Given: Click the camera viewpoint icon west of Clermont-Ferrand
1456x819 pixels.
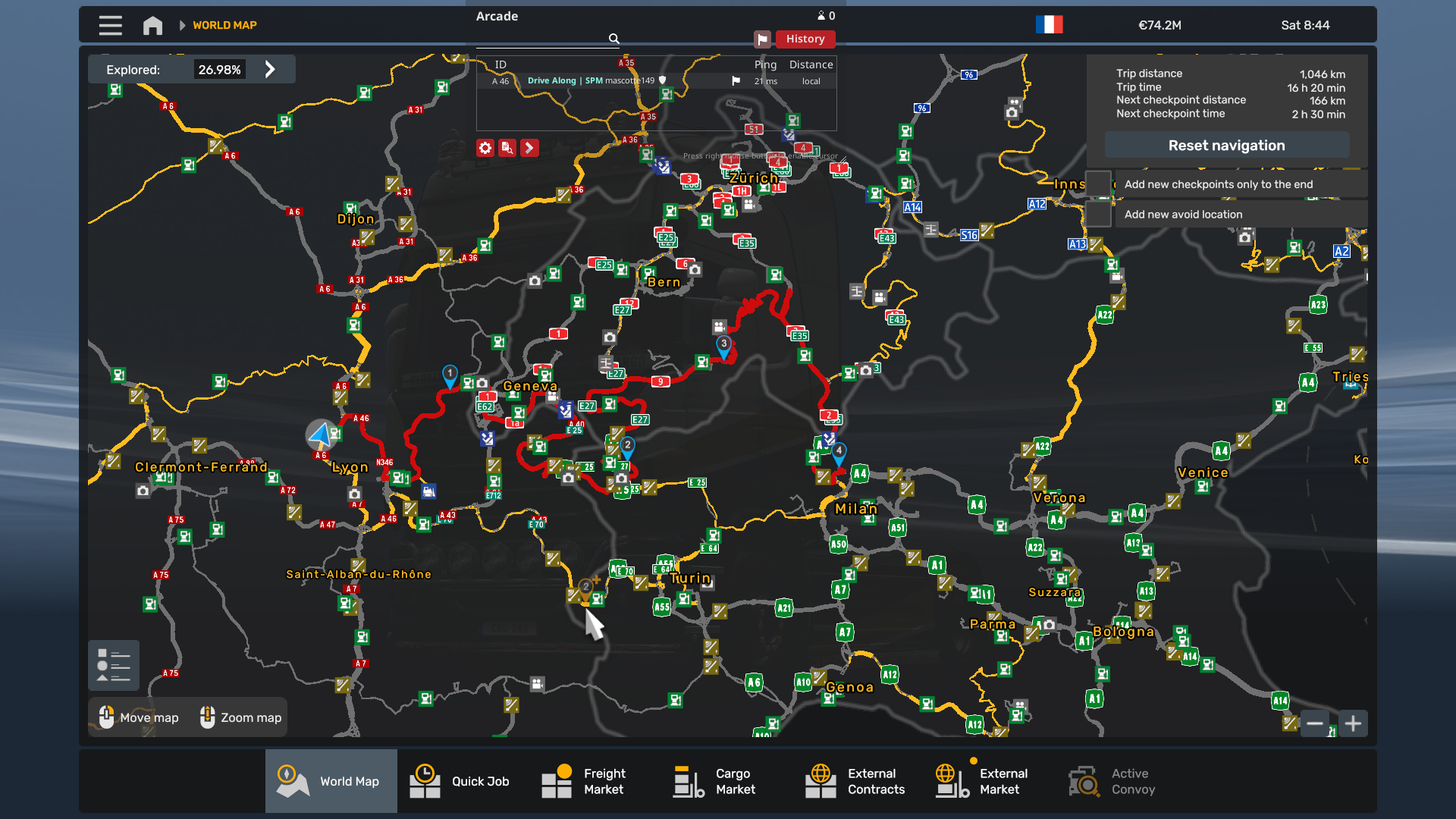Looking at the screenshot, I should (143, 491).
